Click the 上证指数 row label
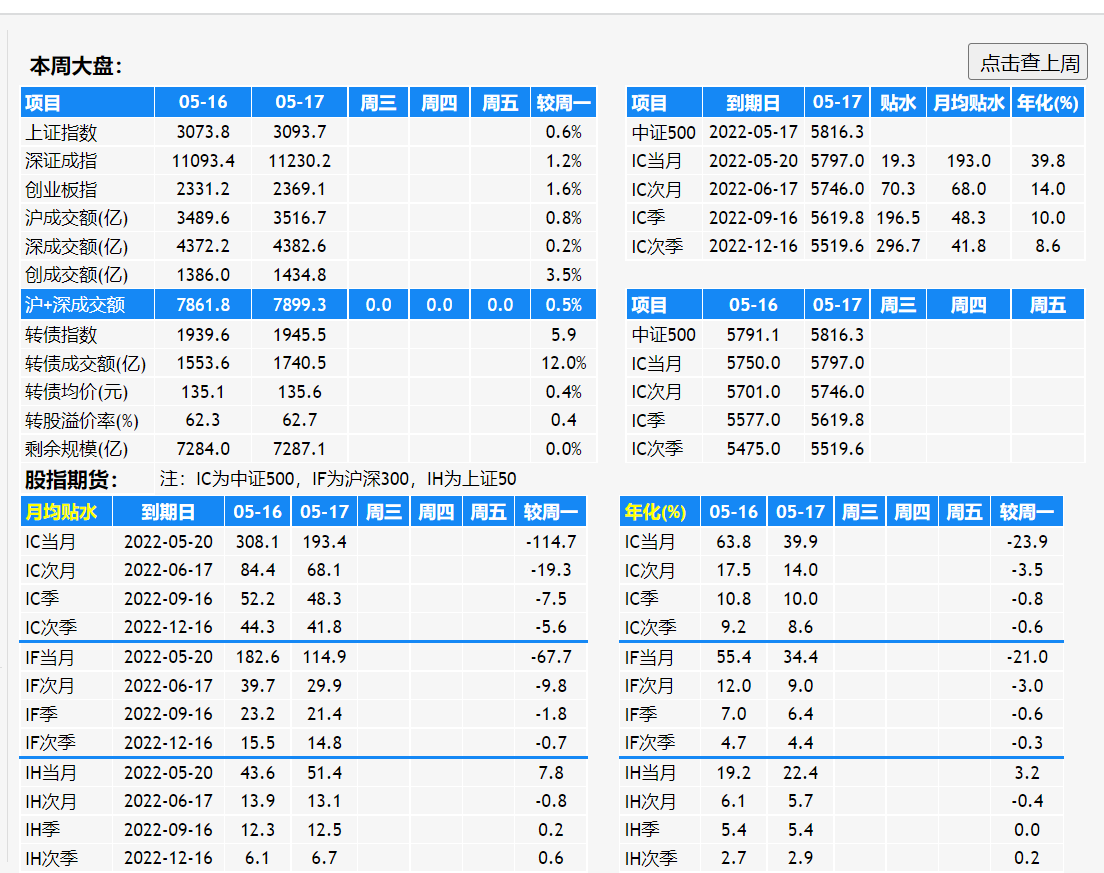This screenshot has width=1104, height=873. coord(61,132)
